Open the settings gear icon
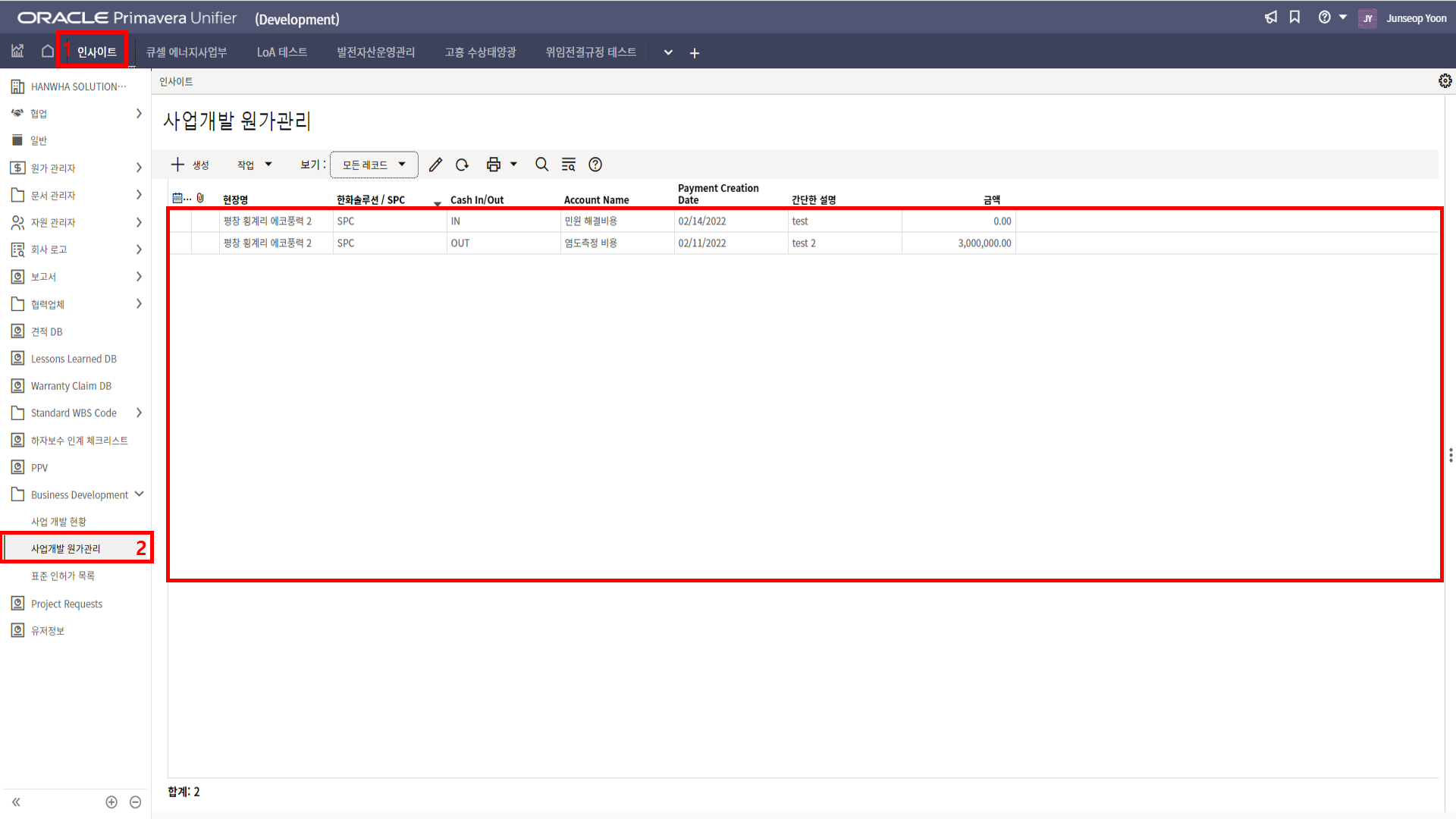 pos(1445,81)
